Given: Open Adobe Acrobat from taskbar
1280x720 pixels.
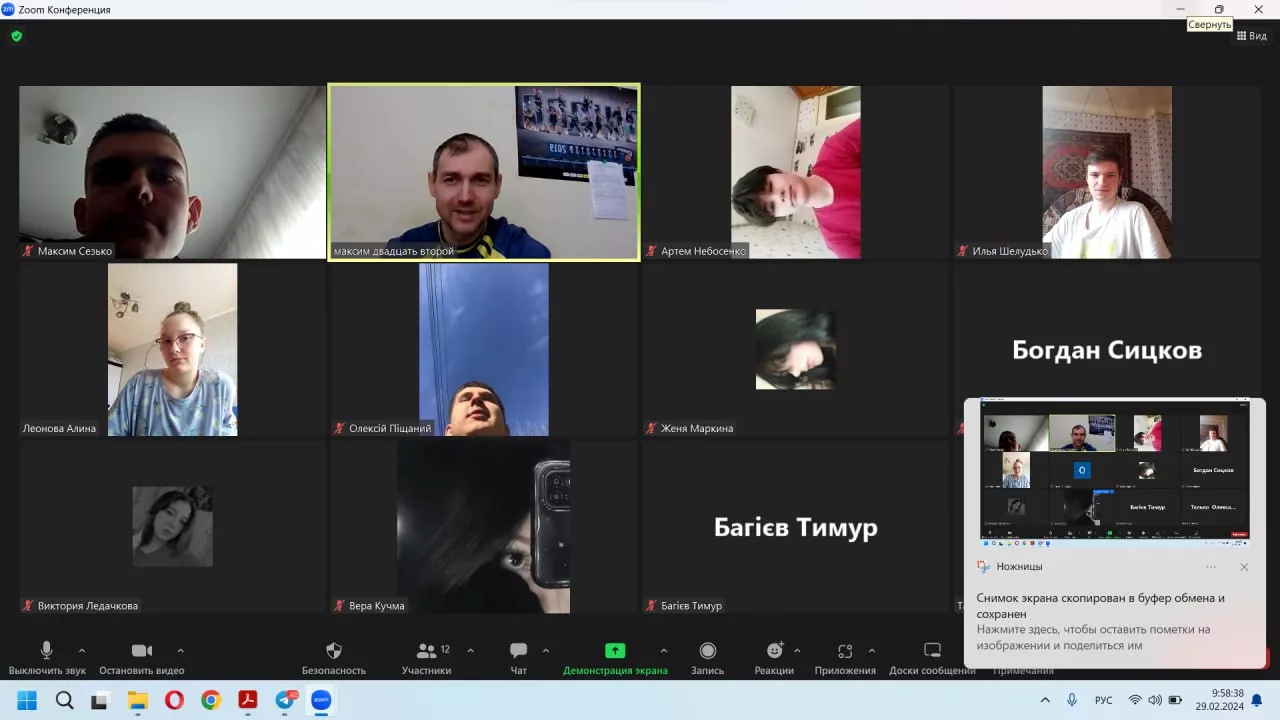Looking at the screenshot, I should tap(247, 700).
